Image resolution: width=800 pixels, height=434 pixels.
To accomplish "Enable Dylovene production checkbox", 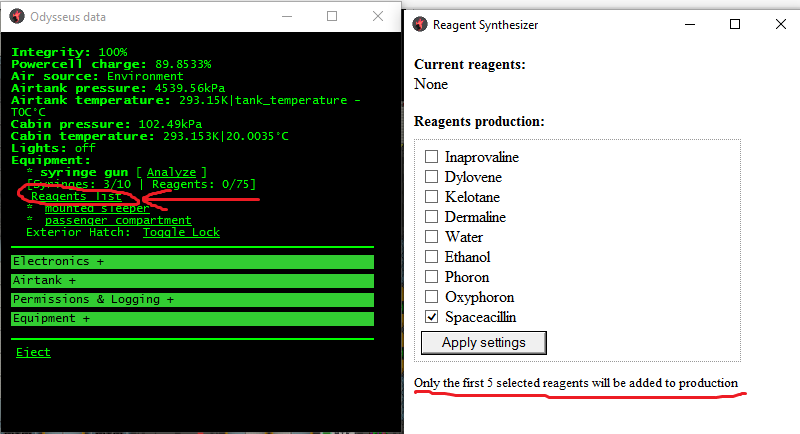I will pos(432,176).
